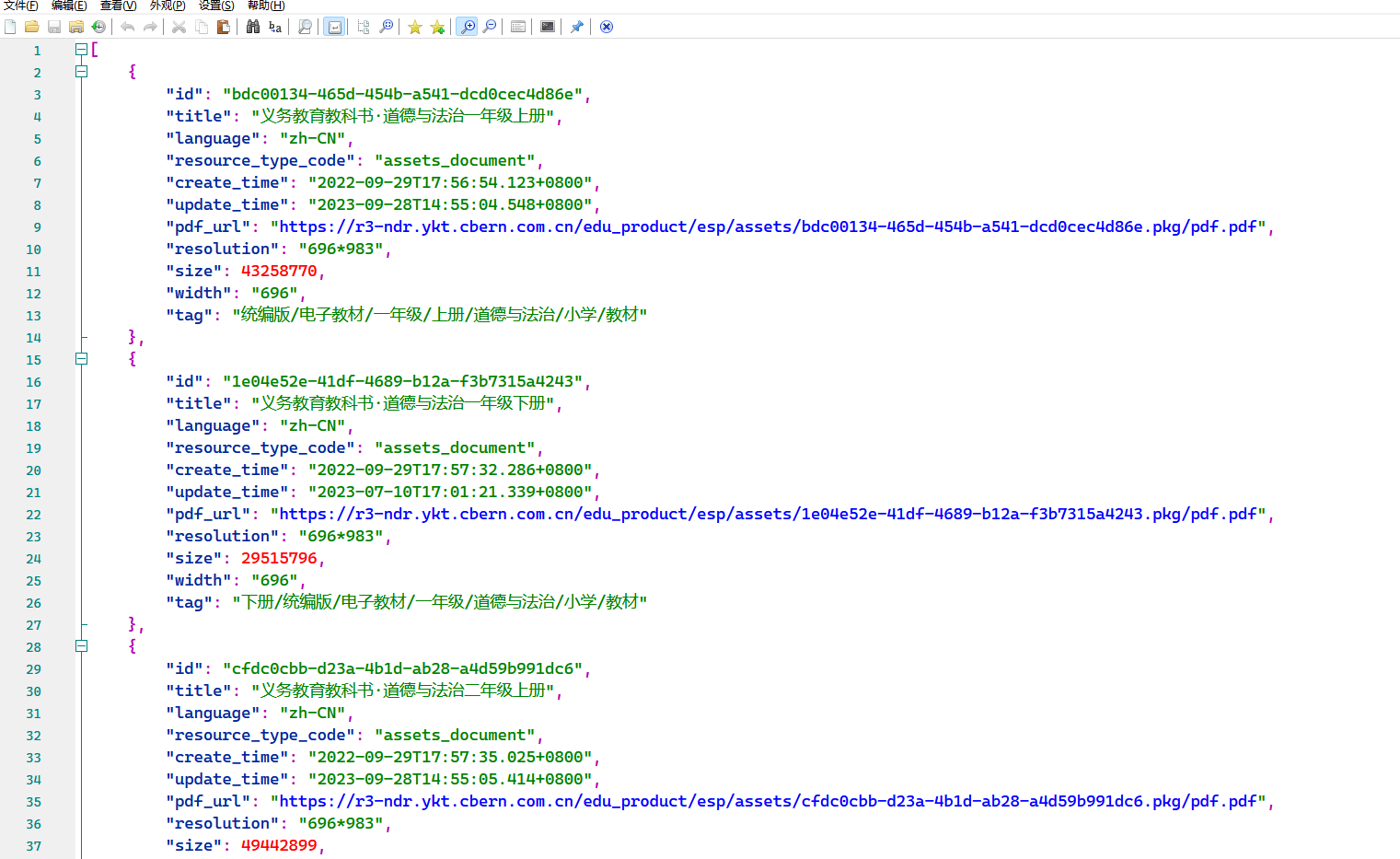Click the pdf_url link containing 1e04e52e
The height and width of the screenshot is (859, 1400).
[x=768, y=514]
